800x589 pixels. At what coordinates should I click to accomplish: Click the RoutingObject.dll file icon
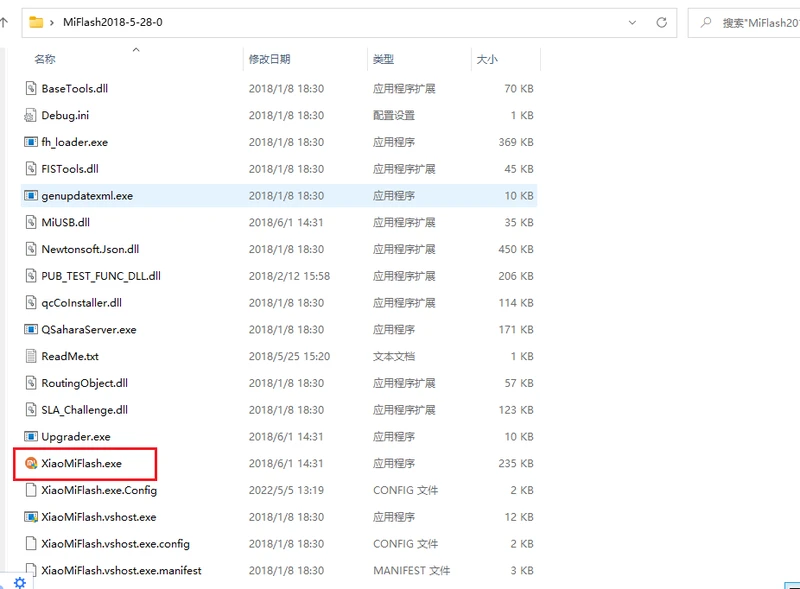31,383
